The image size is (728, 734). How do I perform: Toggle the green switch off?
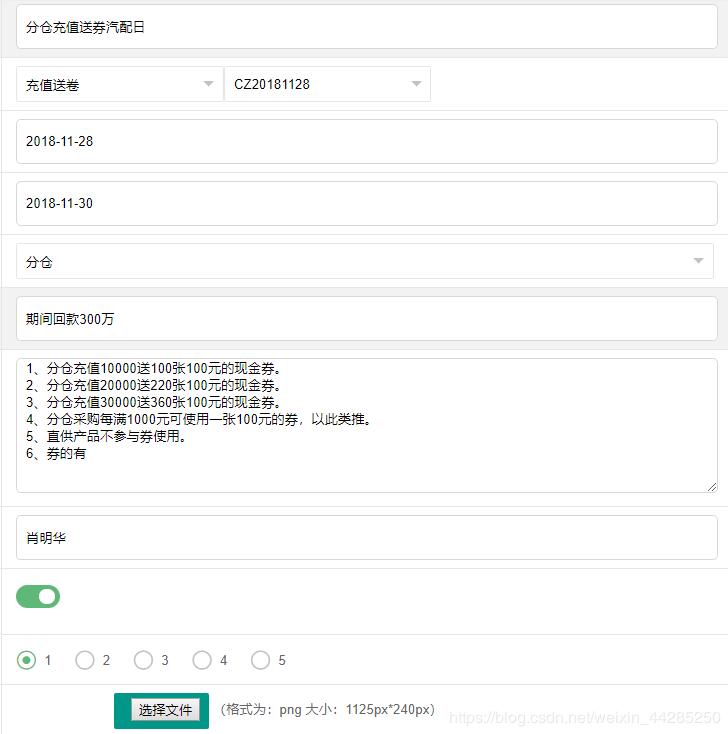pos(38,596)
